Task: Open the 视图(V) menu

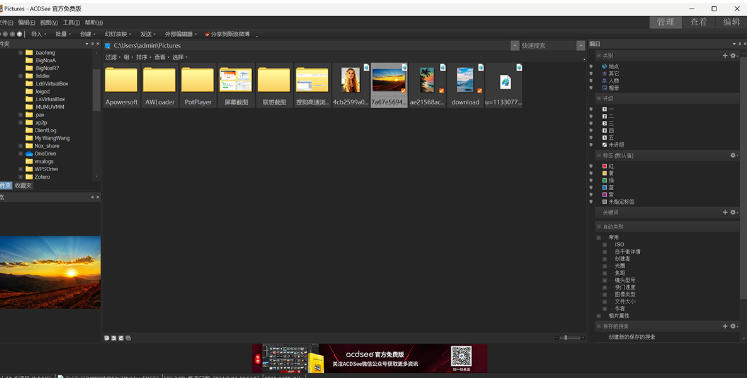Action: point(49,22)
